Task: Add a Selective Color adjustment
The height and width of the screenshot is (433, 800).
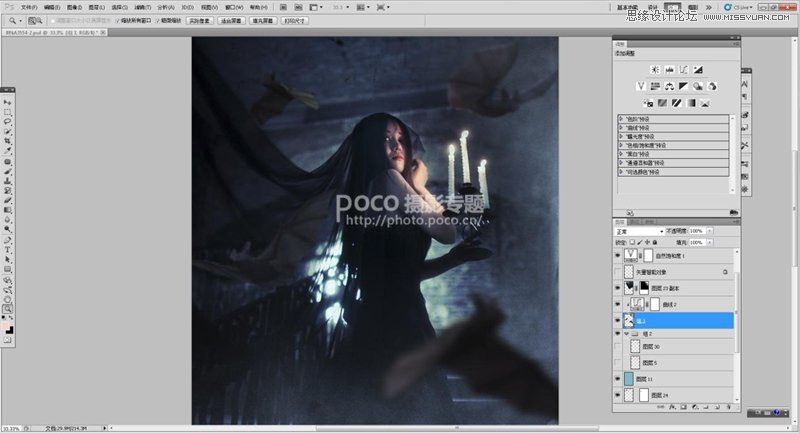Action: point(705,103)
